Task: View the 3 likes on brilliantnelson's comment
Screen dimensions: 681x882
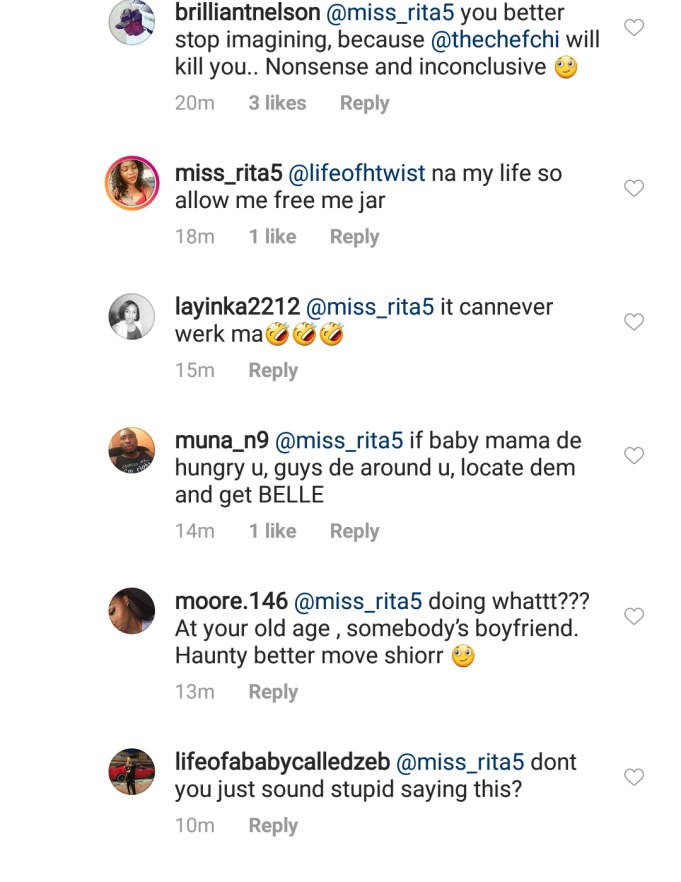Action: (277, 103)
